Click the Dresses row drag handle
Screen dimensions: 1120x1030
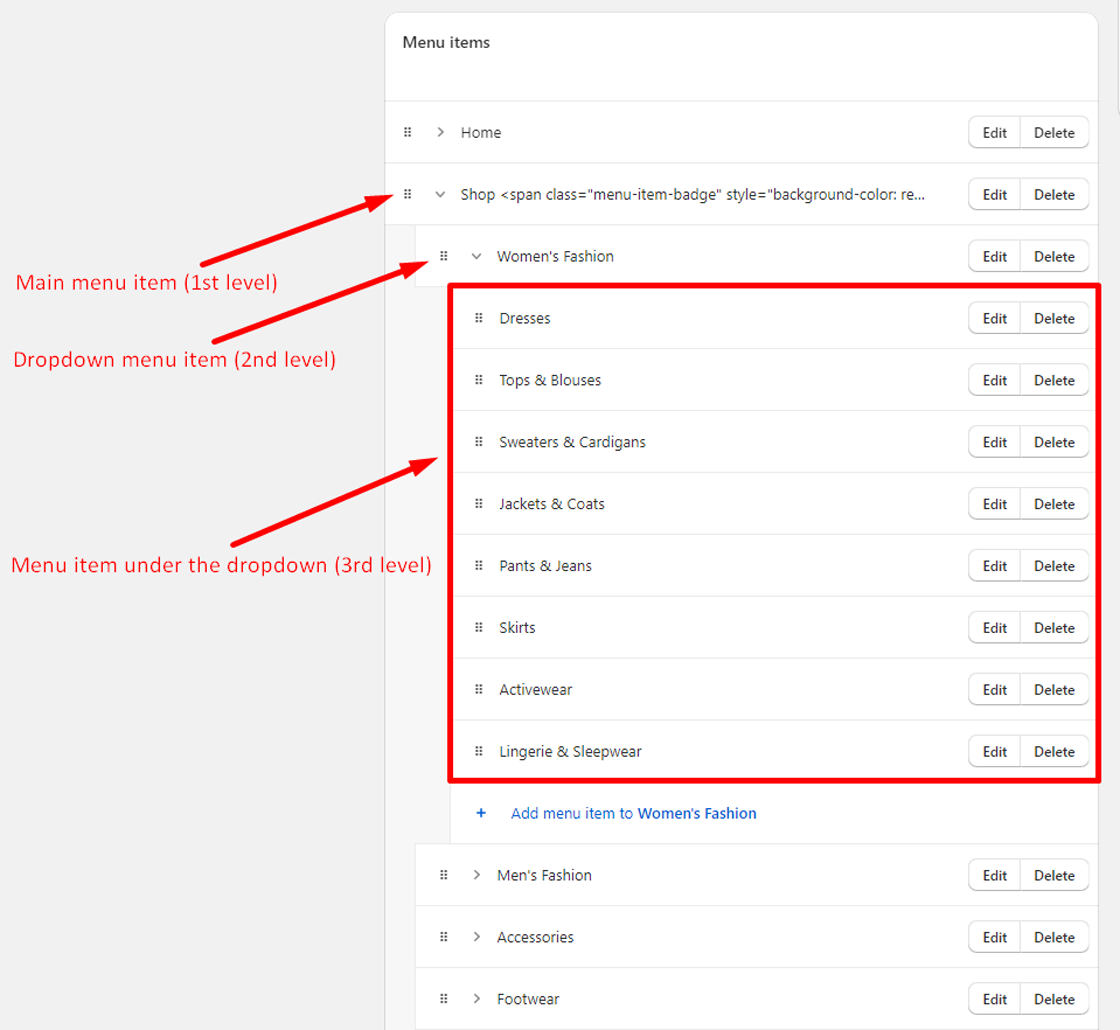tap(478, 318)
